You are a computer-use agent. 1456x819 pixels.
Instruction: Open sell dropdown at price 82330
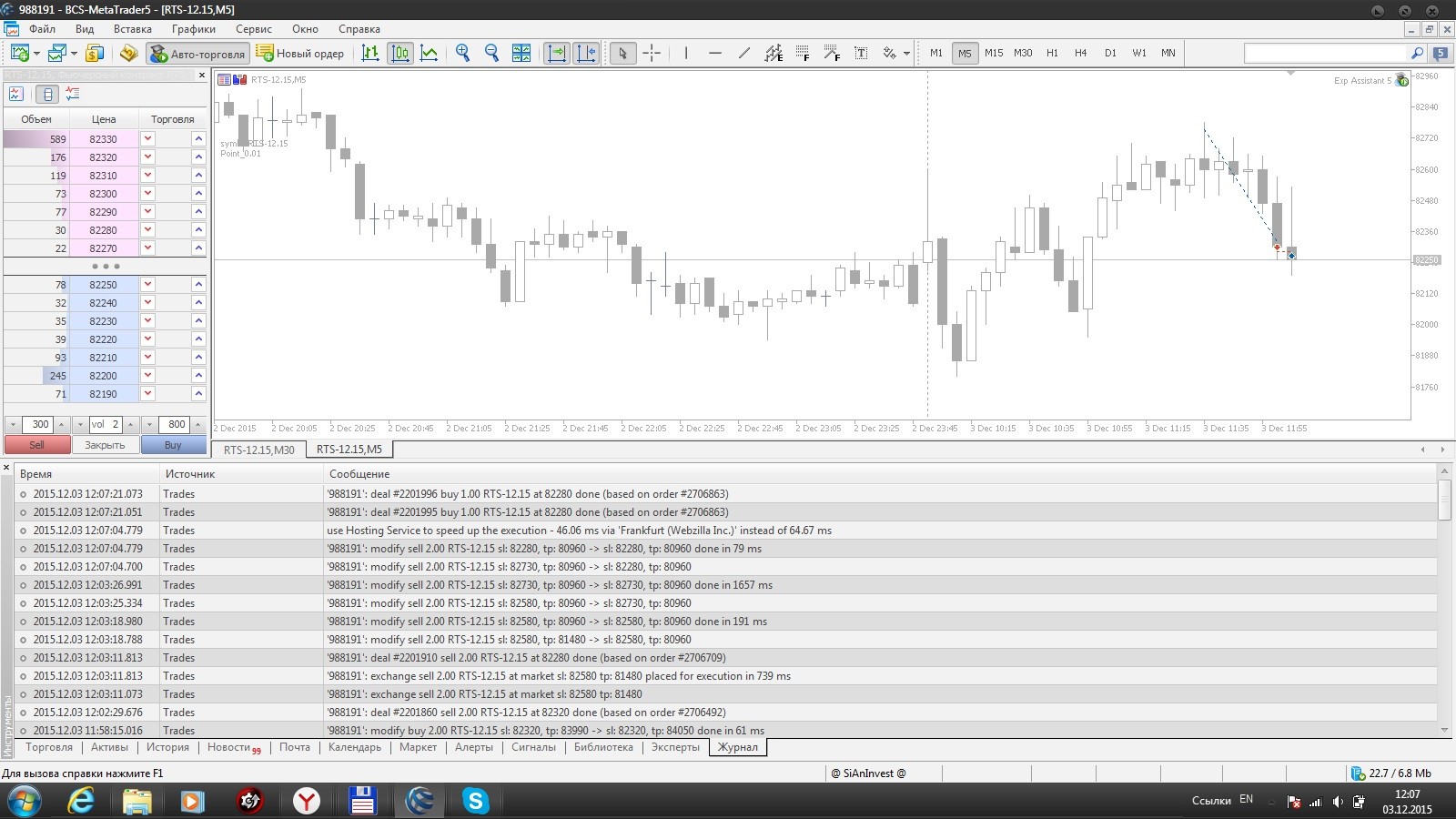[x=147, y=138]
